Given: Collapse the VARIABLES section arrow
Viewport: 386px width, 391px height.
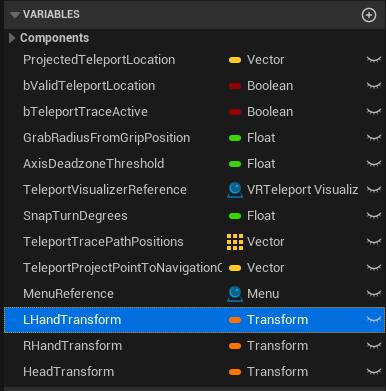Looking at the screenshot, I should coord(15,15).
